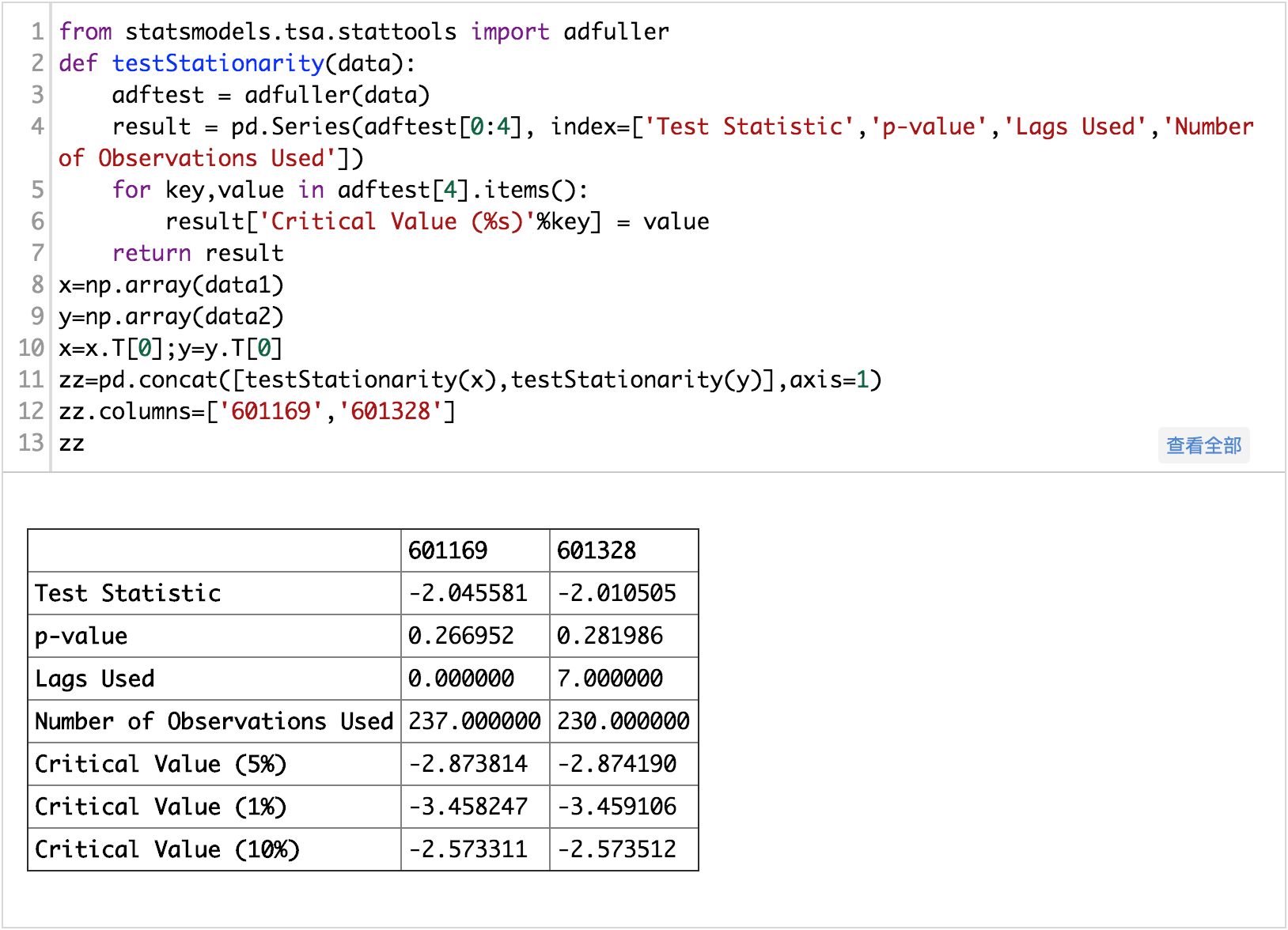Place cursor on testStationarity function name in the def line
Screen dimensions: 1288x930
click(x=218, y=63)
